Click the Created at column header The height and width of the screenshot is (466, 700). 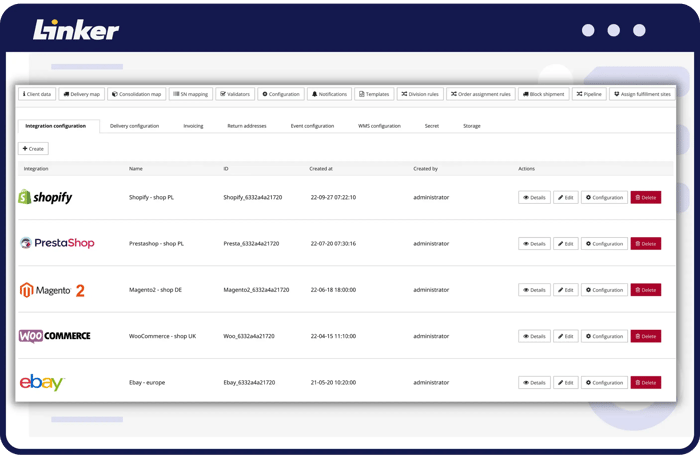pos(321,169)
